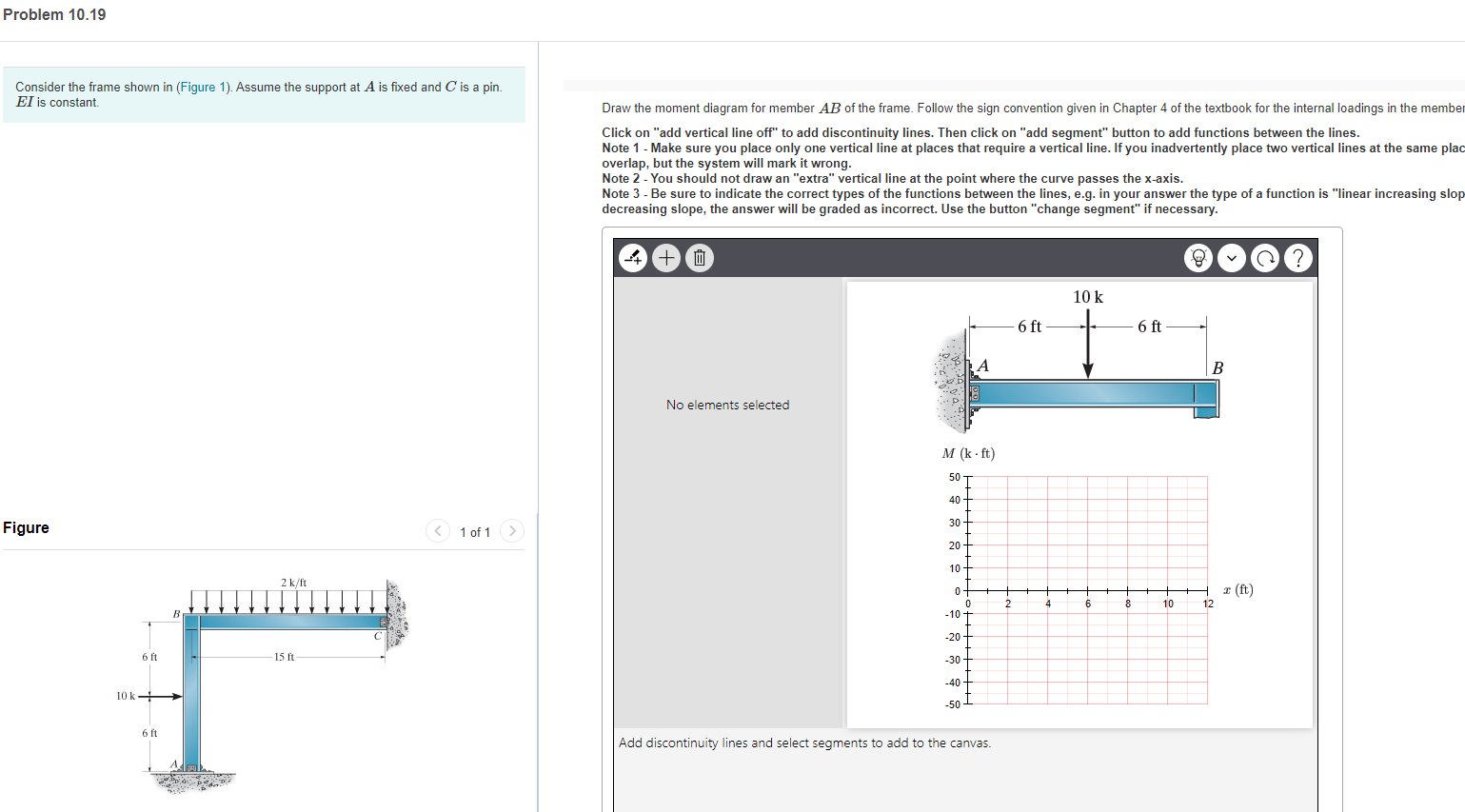This screenshot has width=1465, height=812.
Task: Request a hint using the lightbulb icon
Action: click(1198, 257)
